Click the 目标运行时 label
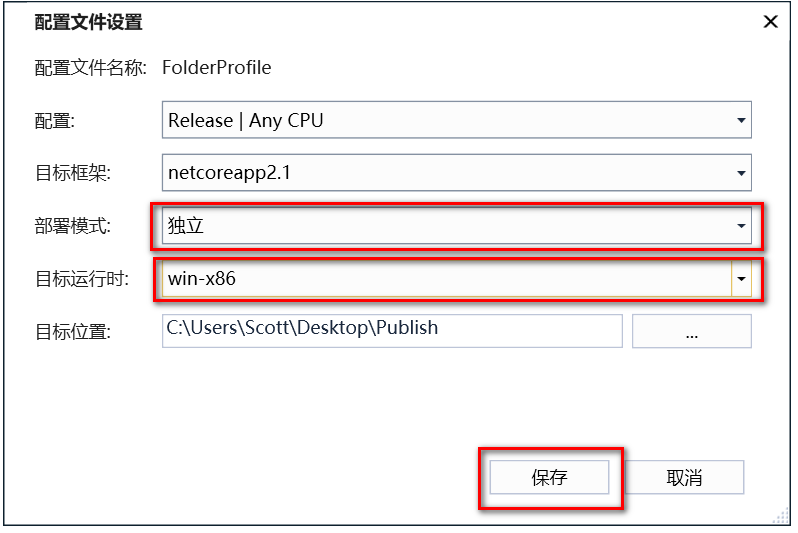The width and height of the screenshot is (798, 533). [82, 278]
